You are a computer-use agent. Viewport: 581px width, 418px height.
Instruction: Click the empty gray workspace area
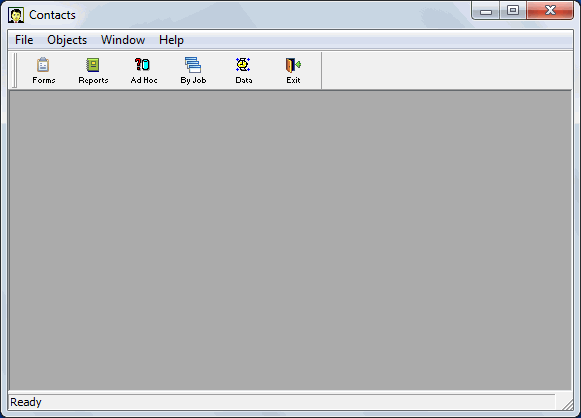(x=290, y=240)
